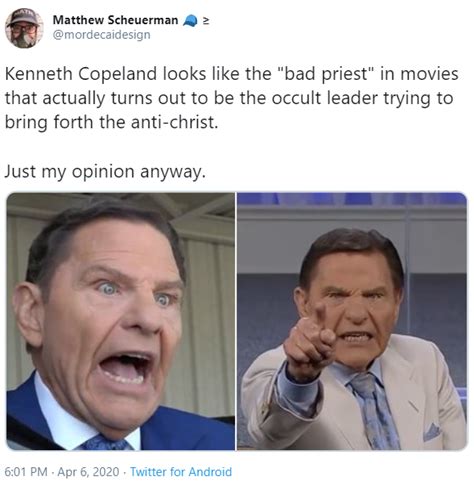Image resolution: width=474 pixels, height=485 pixels.
Task: Click the words "Kenneth Copeland" in the tweet
Action: coord(81,74)
